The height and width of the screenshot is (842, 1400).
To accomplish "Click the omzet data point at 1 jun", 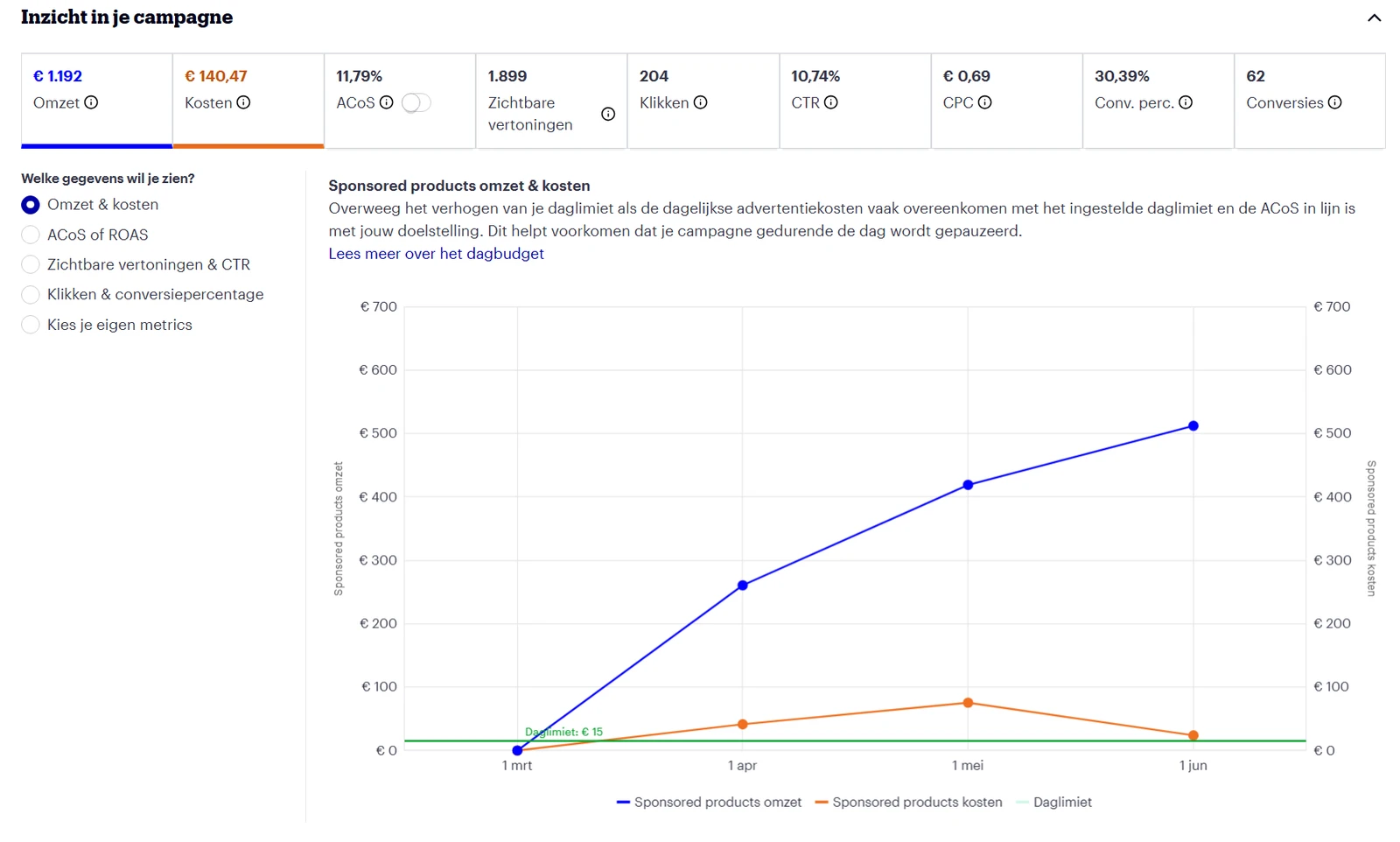I will tap(1193, 426).
